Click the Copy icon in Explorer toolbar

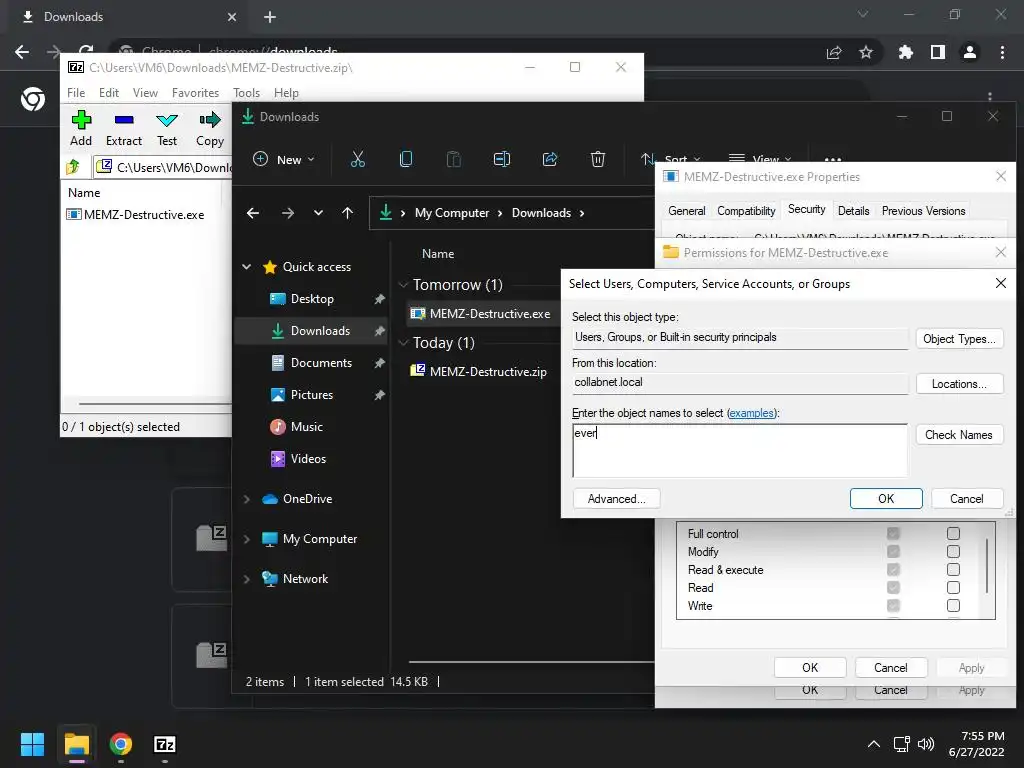(406, 159)
